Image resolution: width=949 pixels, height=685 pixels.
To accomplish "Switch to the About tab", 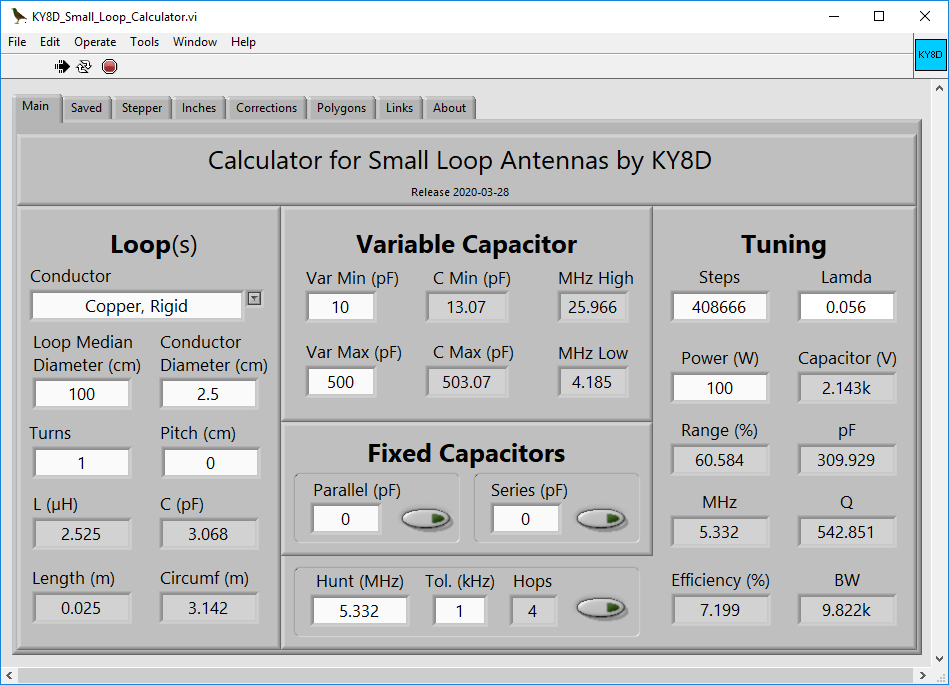I will pyautogui.click(x=450, y=108).
